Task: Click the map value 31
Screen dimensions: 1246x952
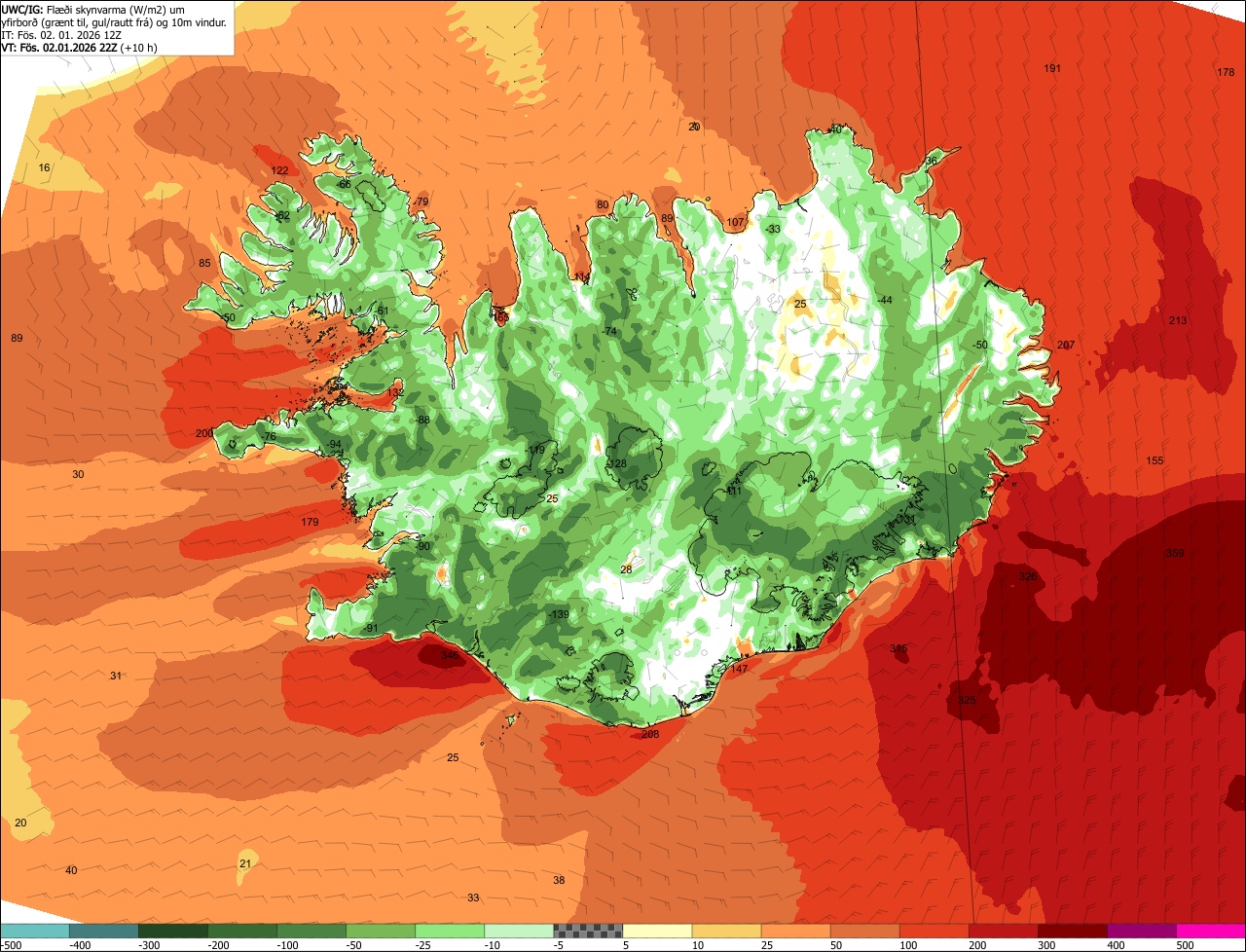Action: 115,676
